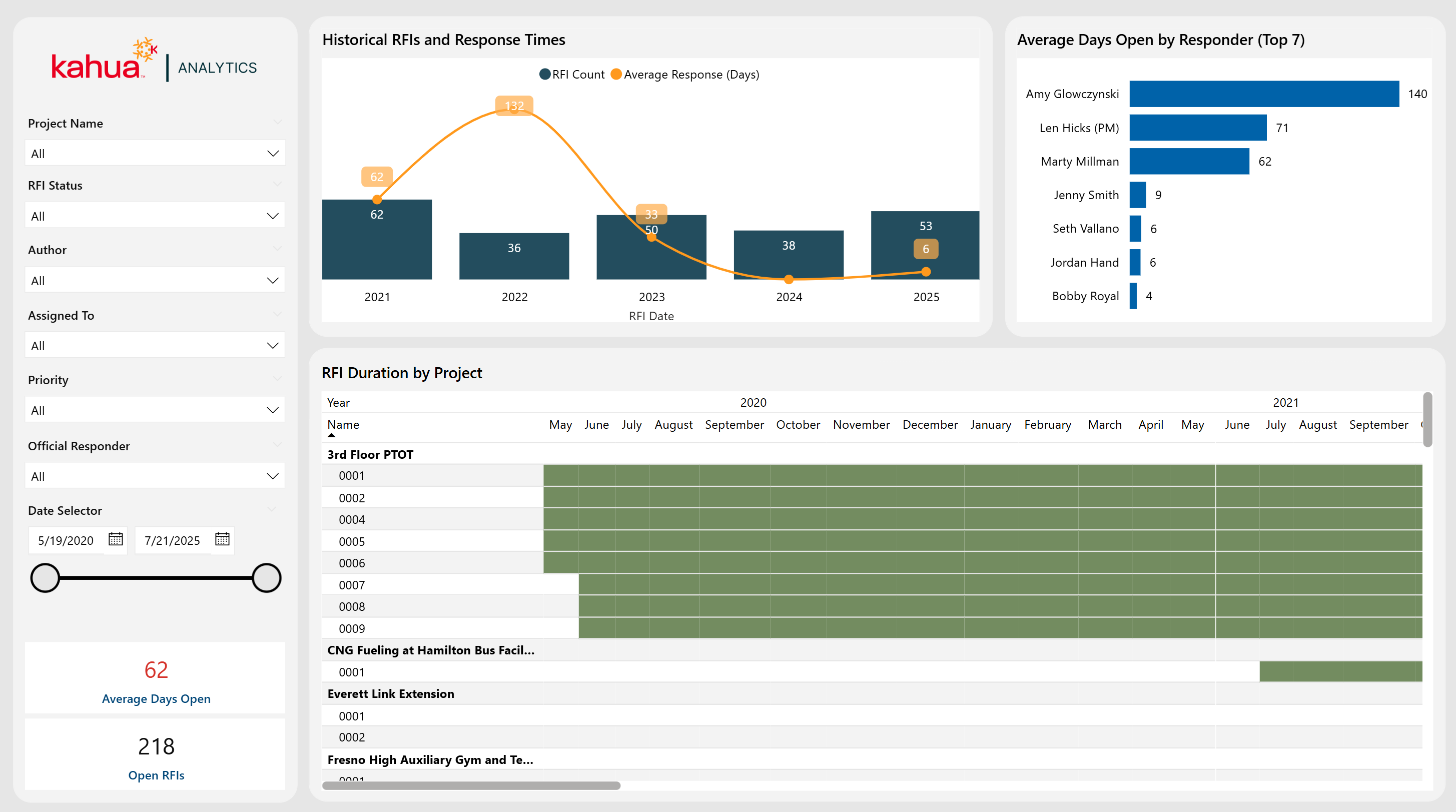Open the end date calendar picker icon
This screenshot has height=812, width=1456.
(x=222, y=539)
